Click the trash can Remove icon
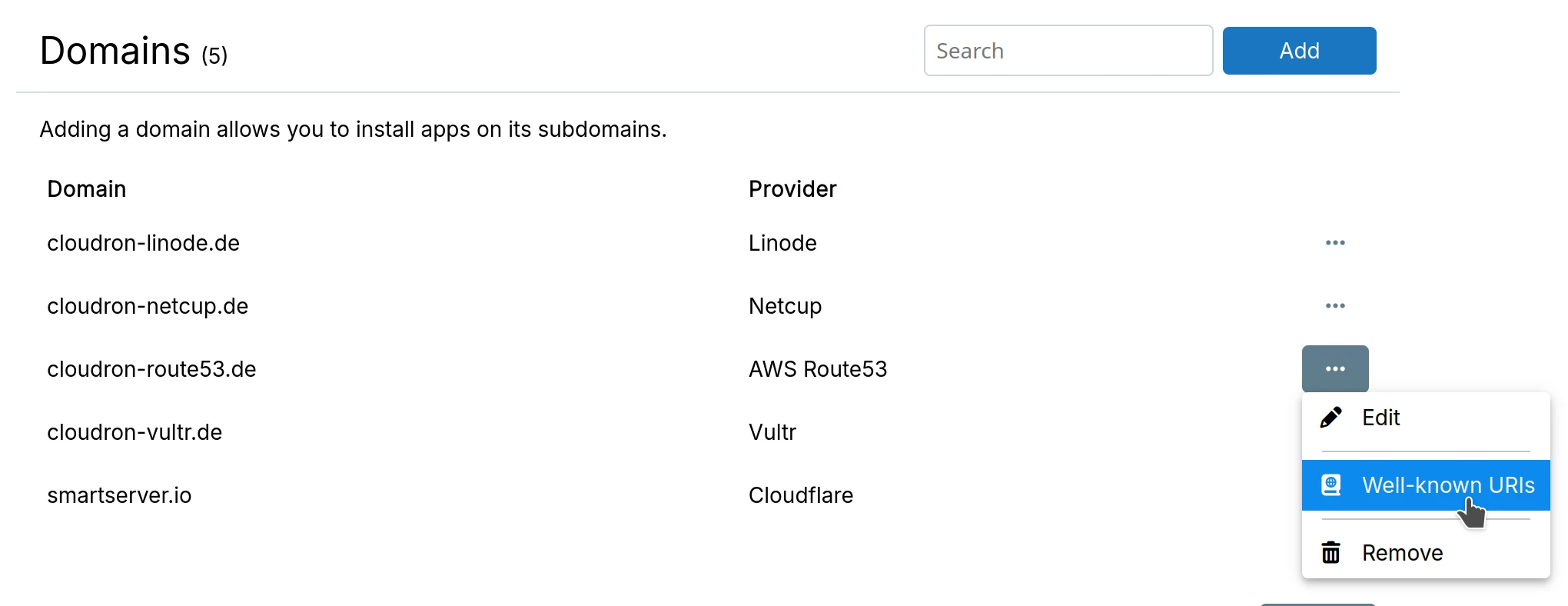Screen dimensions: 1568x606 click(1330, 553)
